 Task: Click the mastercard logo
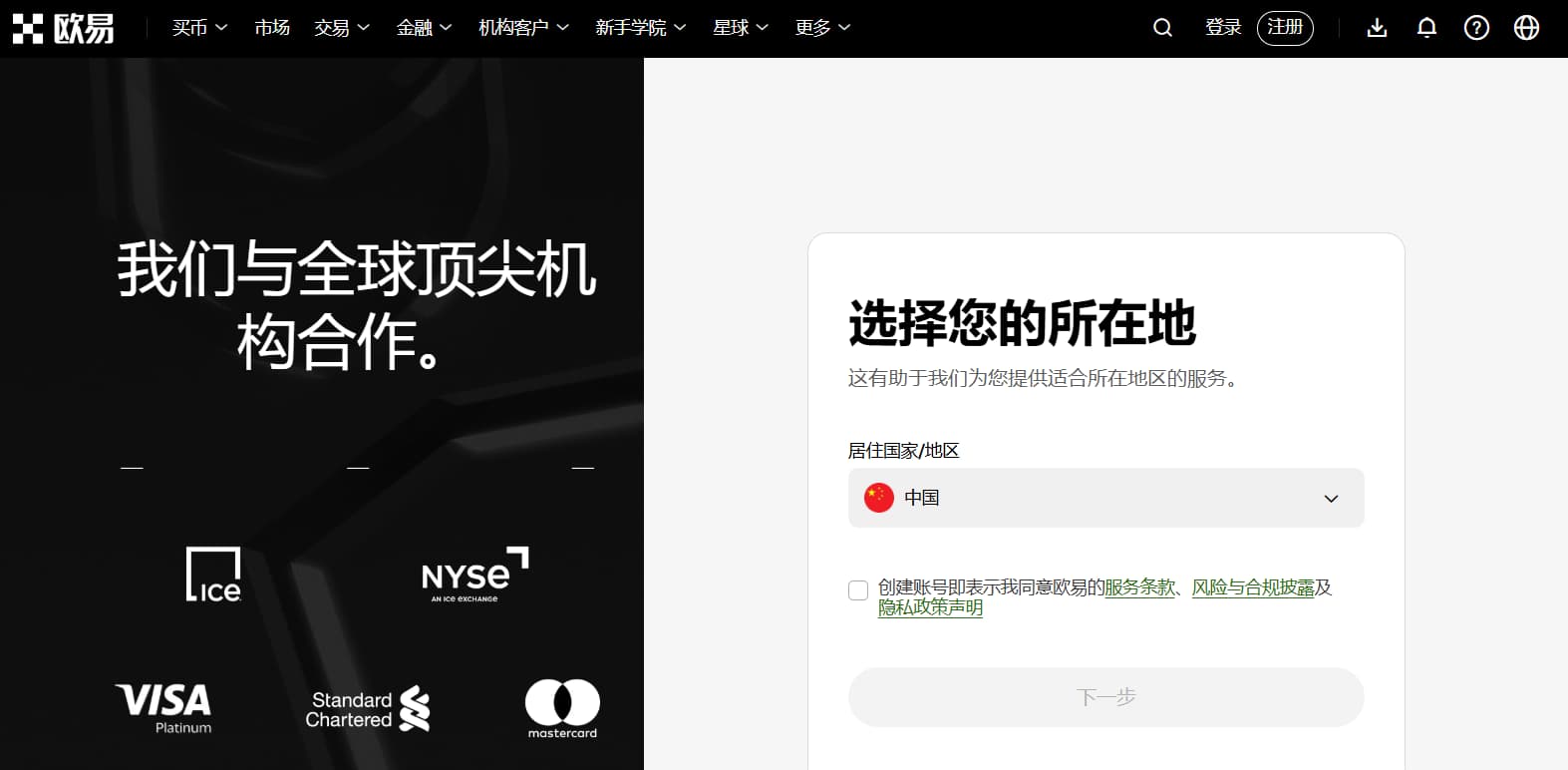point(562,709)
